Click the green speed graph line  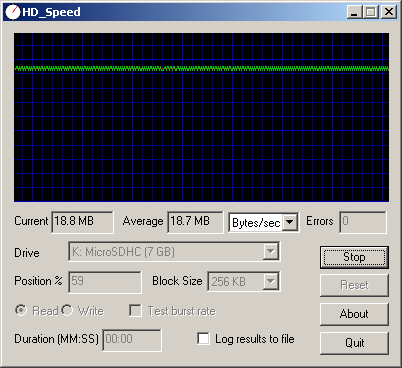[x=201, y=68]
